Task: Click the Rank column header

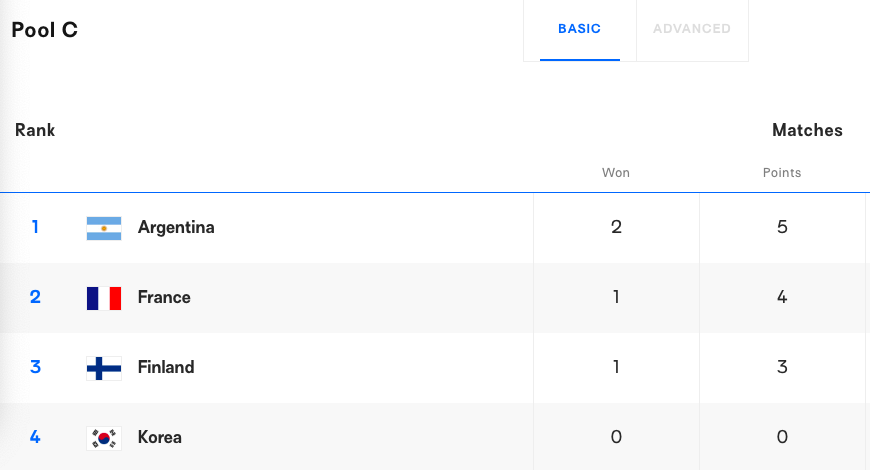Action: pyautogui.click(x=35, y=130)
